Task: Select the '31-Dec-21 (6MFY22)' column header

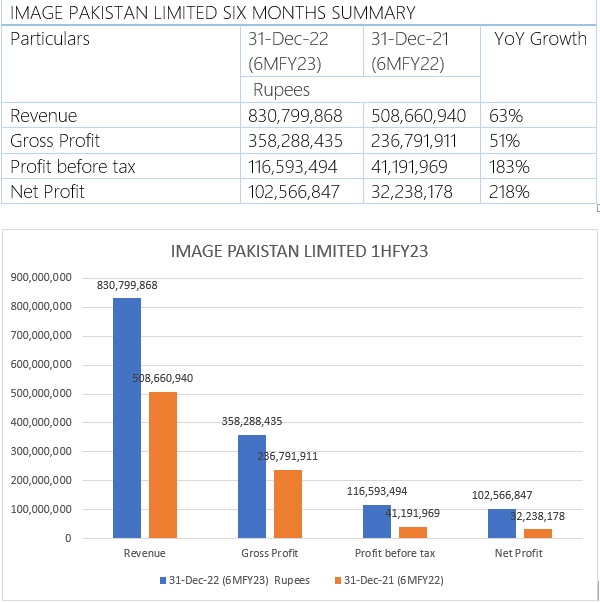Action: 422,51
